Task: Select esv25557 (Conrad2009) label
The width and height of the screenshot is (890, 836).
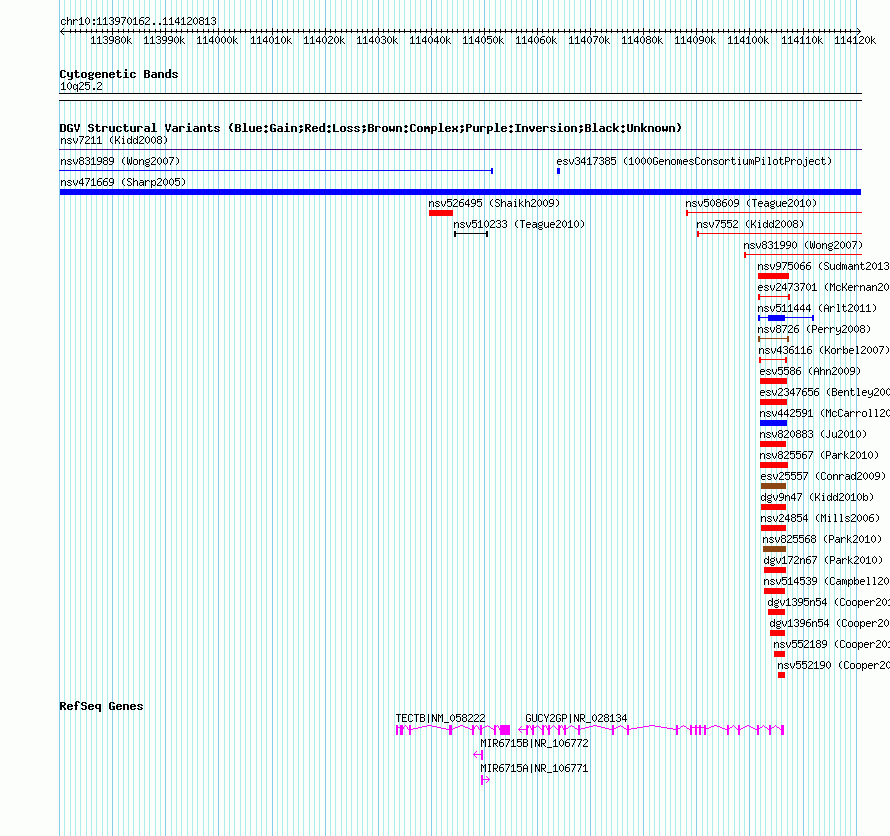Action: 823,476
